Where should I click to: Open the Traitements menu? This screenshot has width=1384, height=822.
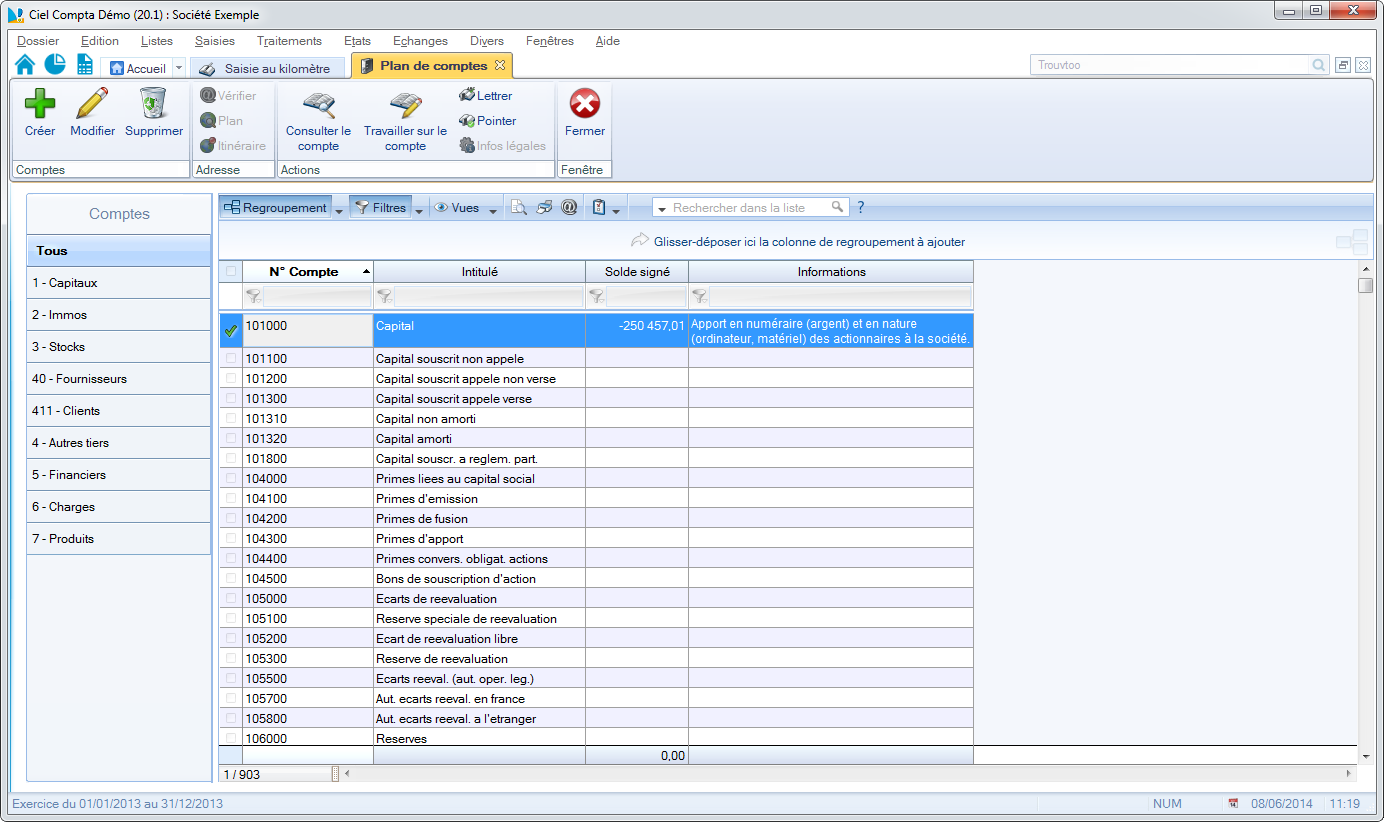[x=289, y=41]
